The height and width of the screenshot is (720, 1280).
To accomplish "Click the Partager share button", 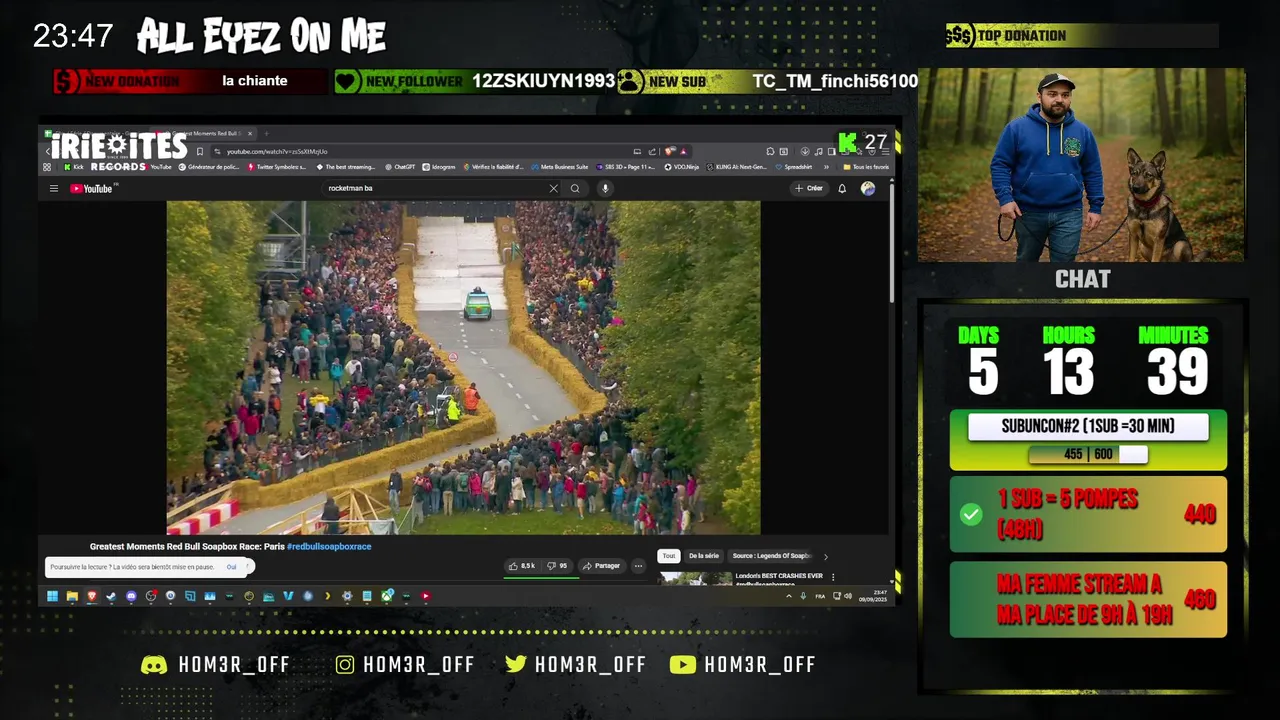I will [x=601, y=566].
